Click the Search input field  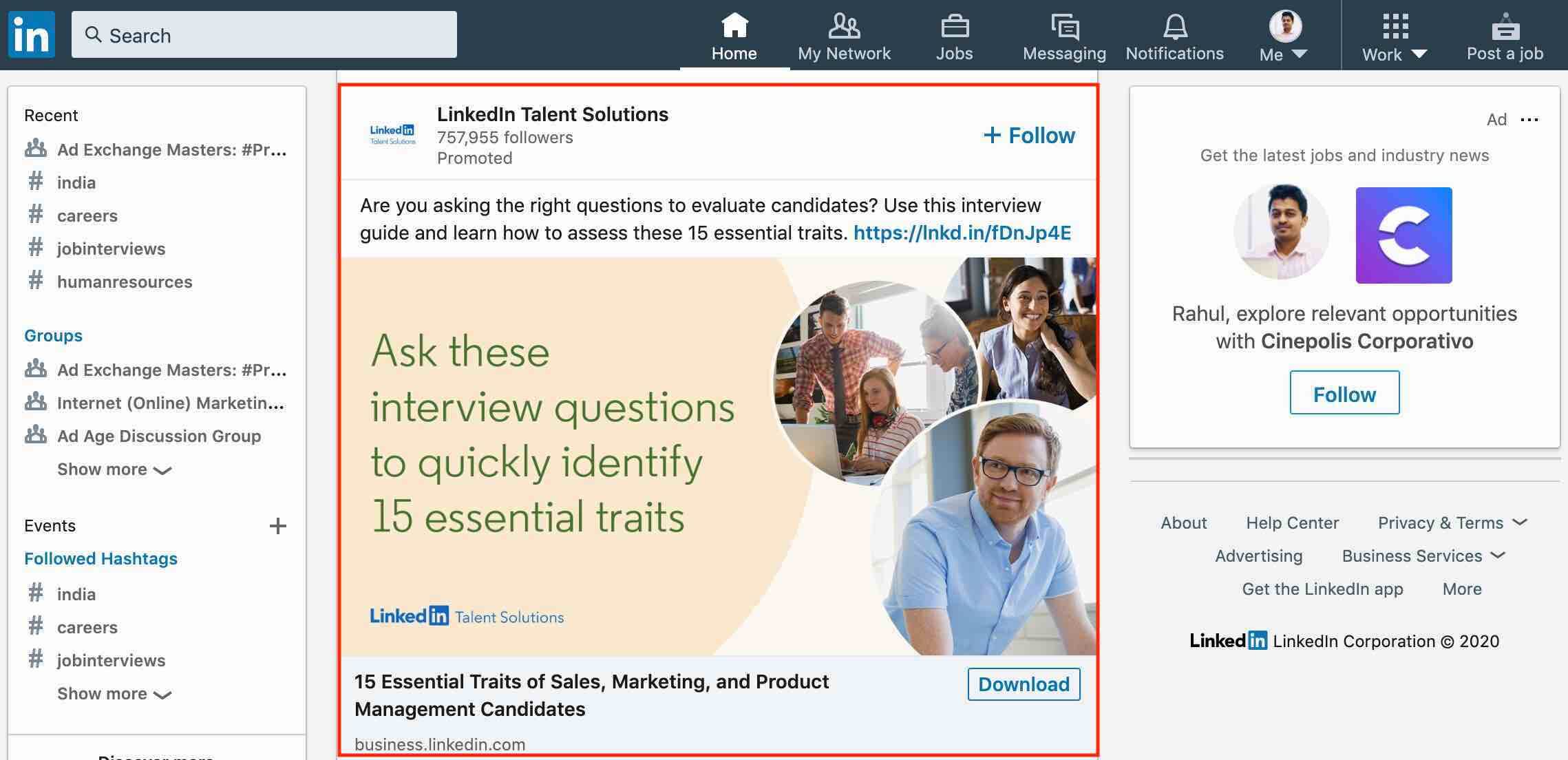point(264,34)
